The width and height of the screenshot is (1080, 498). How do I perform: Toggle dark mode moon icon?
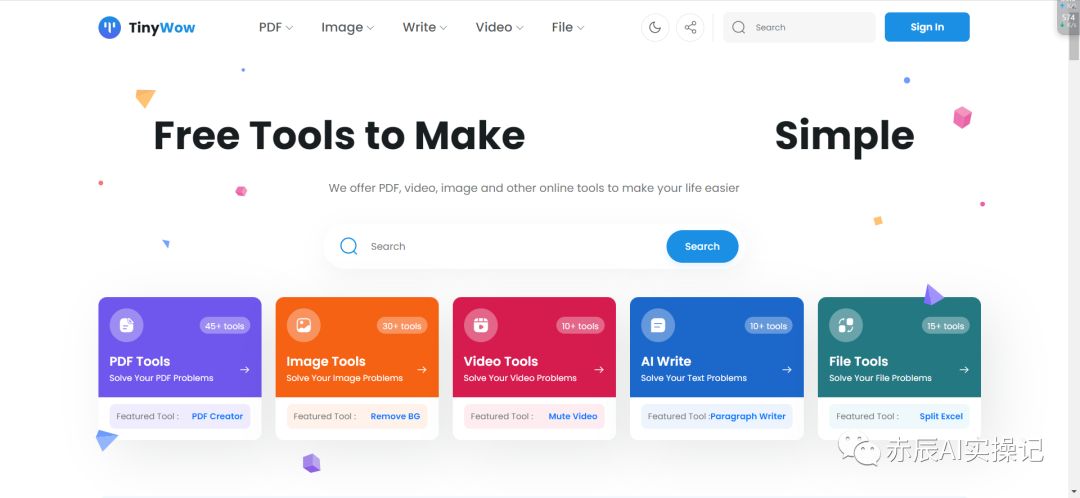(655, 28)
